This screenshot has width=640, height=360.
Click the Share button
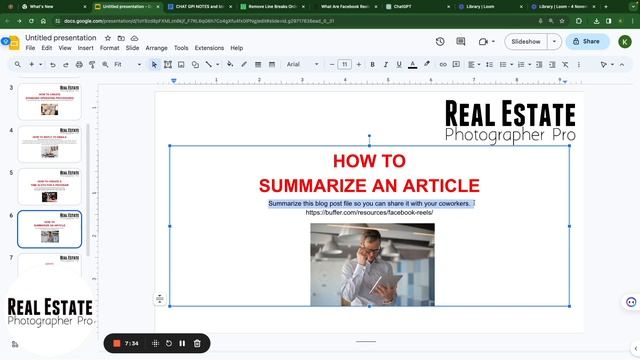click(587, 41)
